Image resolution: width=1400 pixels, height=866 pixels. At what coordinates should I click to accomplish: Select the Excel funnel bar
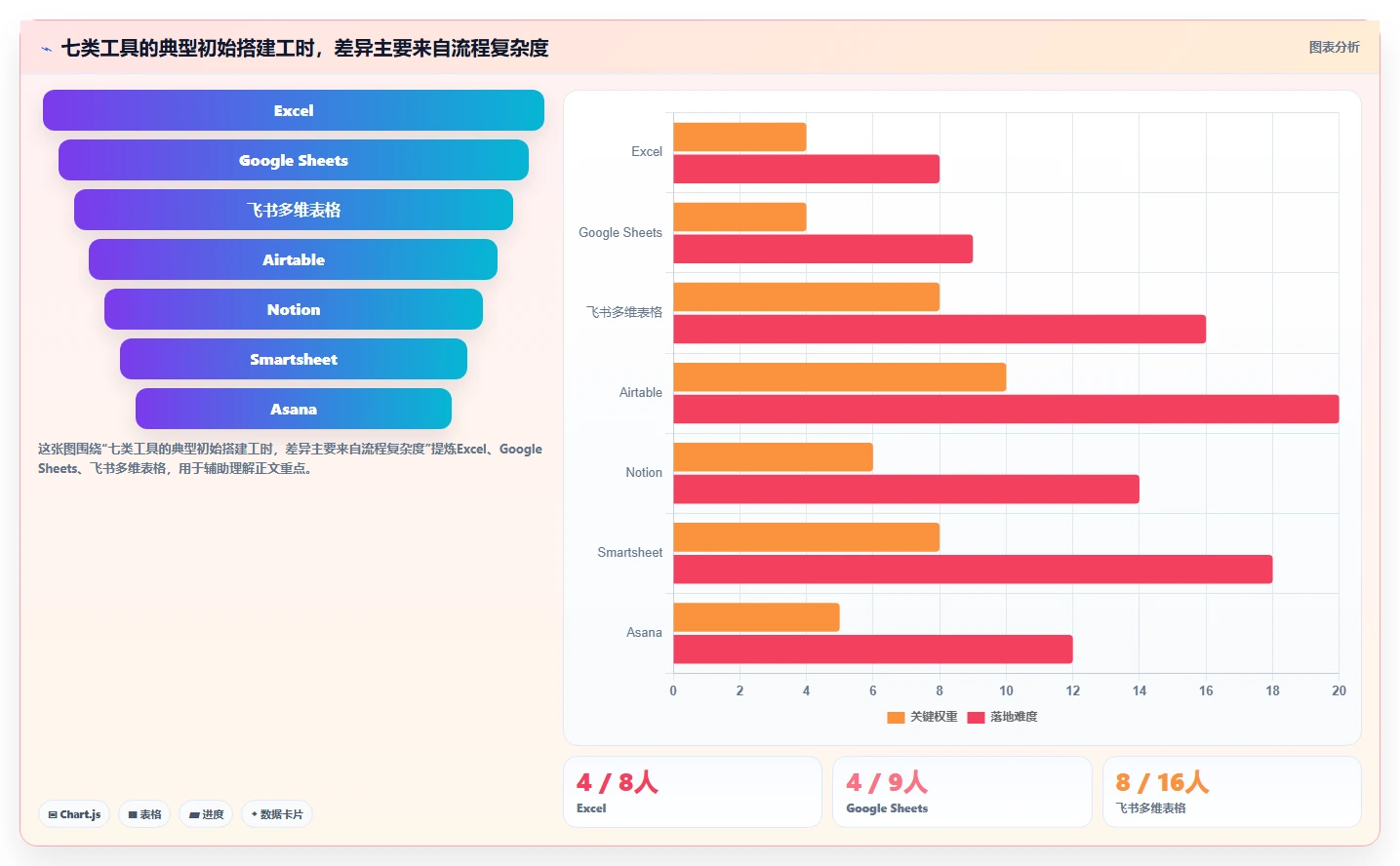point(294,110)
